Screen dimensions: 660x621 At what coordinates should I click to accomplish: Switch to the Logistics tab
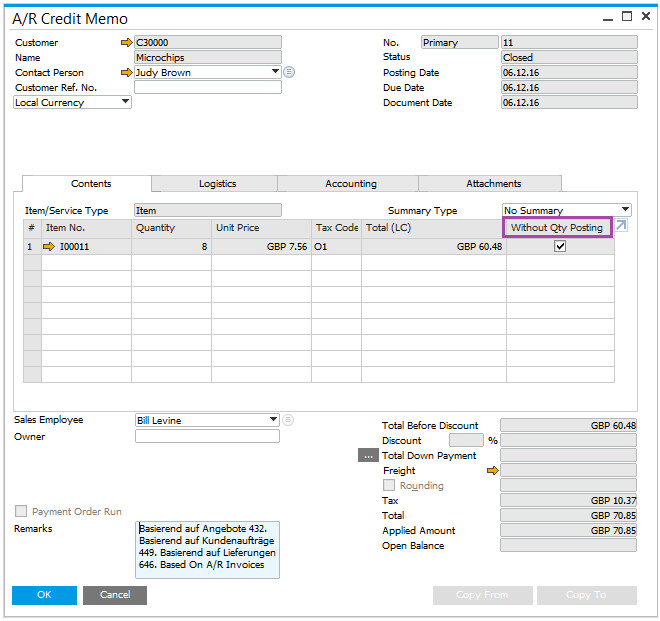[214, 184]
